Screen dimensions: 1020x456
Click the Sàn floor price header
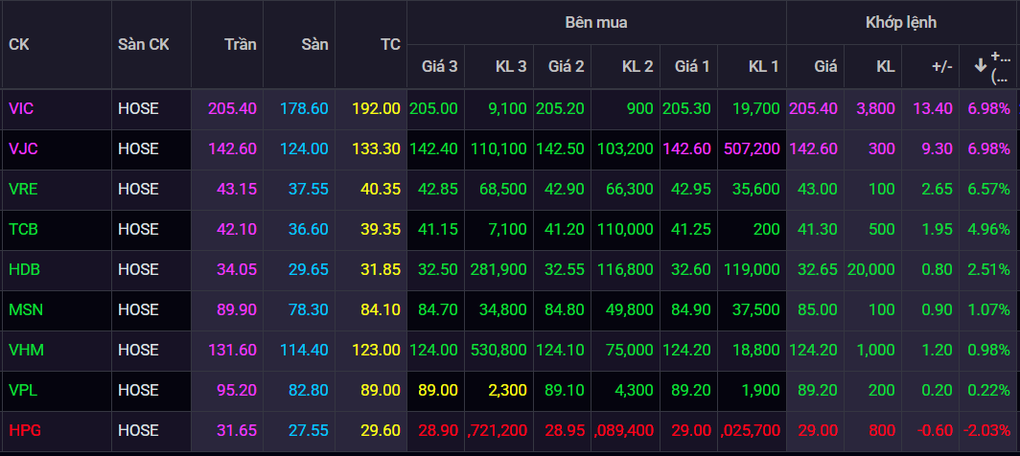314,44
